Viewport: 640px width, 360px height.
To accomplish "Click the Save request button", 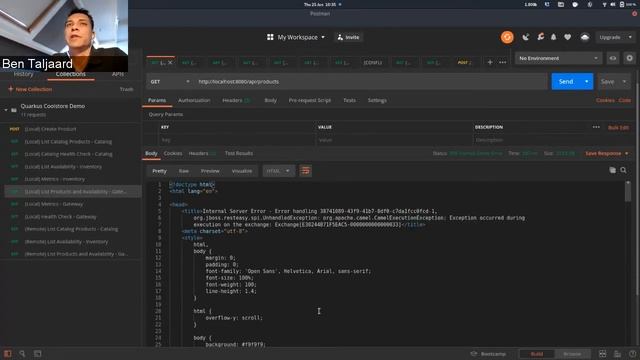I will coord(607,82).
